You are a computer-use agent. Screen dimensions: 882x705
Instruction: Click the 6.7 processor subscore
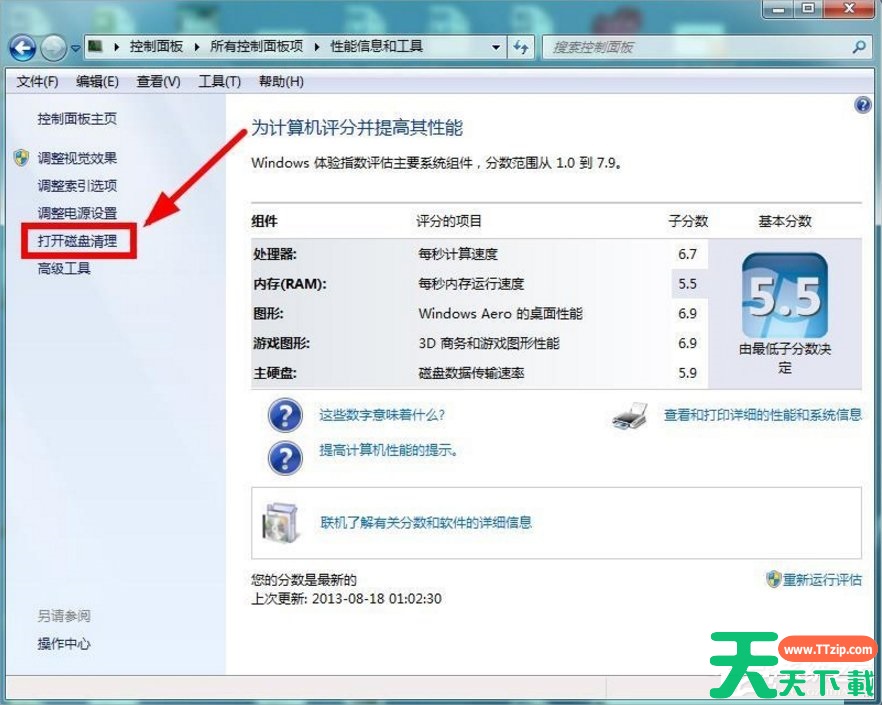tap(687, 254)
